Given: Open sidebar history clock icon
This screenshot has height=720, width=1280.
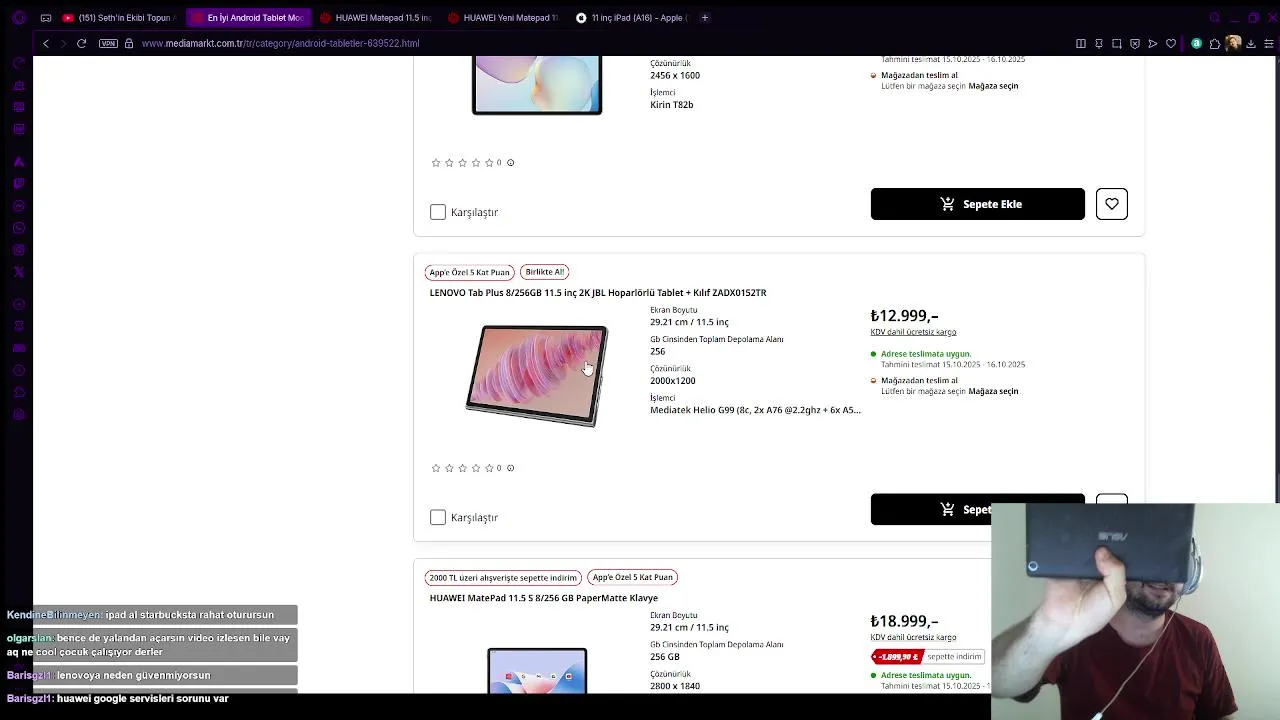Looking at the screenshot, I should click(x=18, y=370).
